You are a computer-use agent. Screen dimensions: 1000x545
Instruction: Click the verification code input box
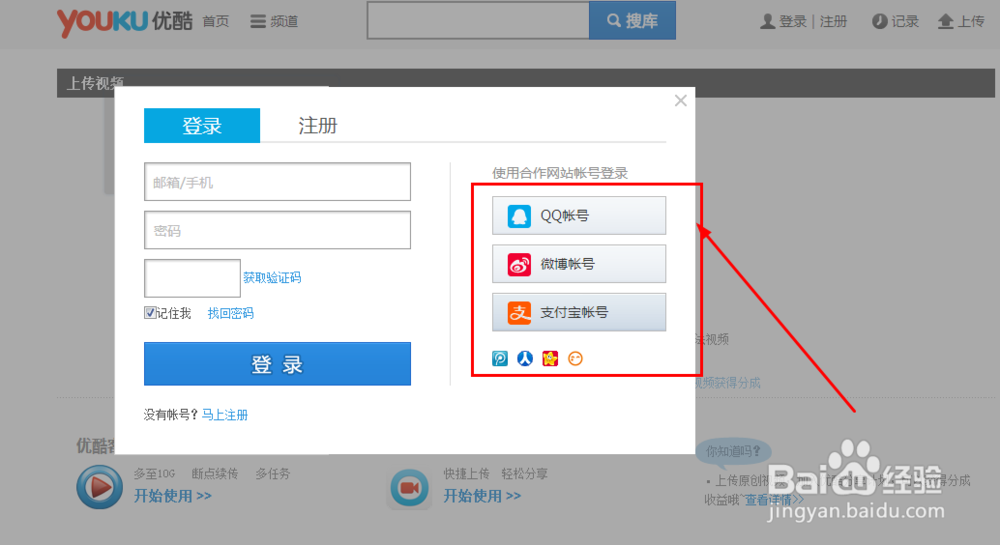coord(192,278)
